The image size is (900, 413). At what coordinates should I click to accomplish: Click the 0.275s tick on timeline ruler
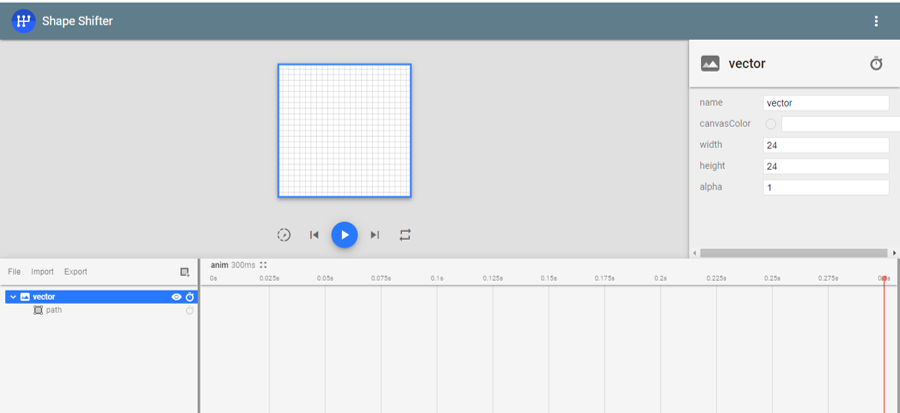tap(828, 278)
